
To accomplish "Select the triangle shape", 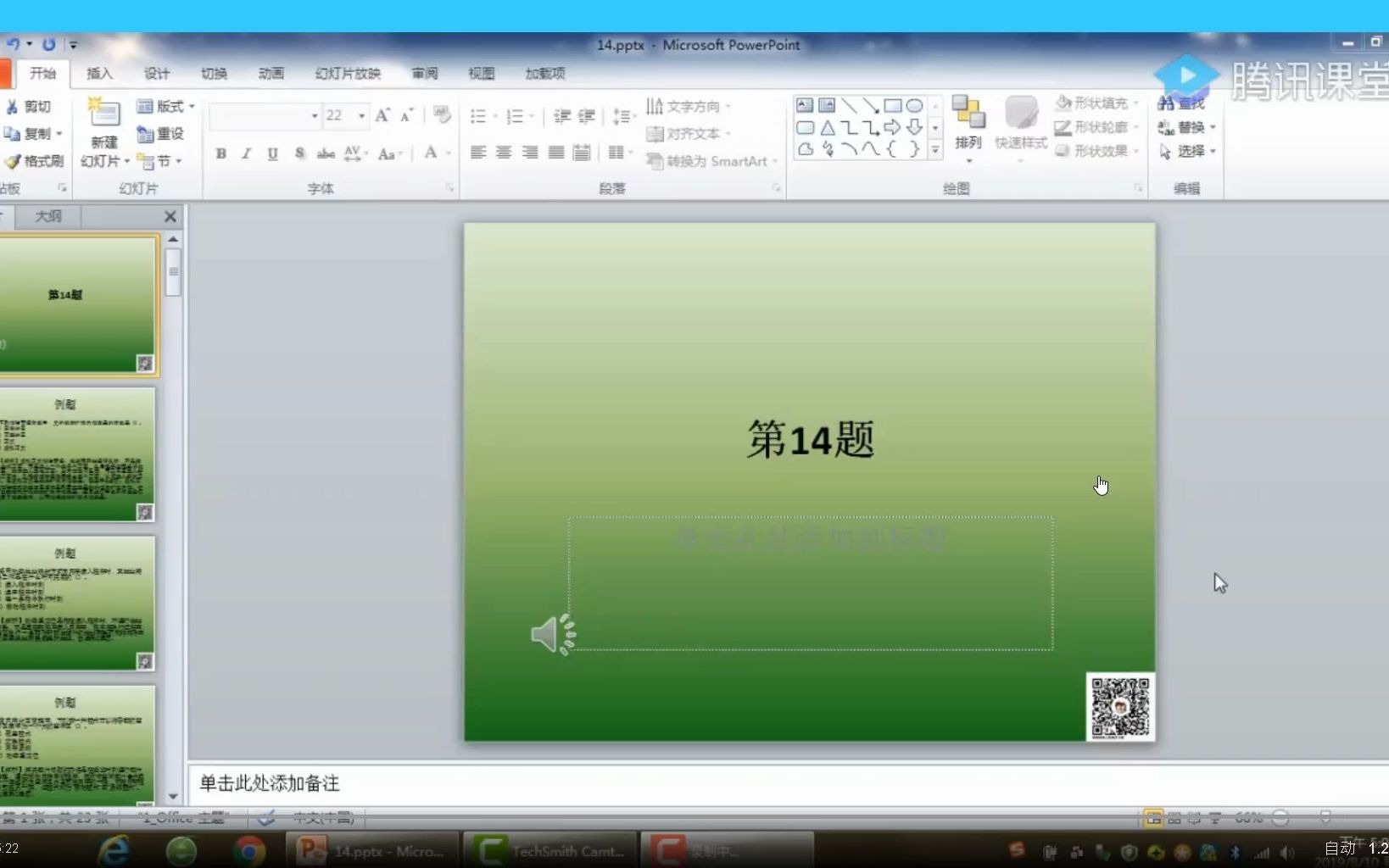I will pos(828,128).
